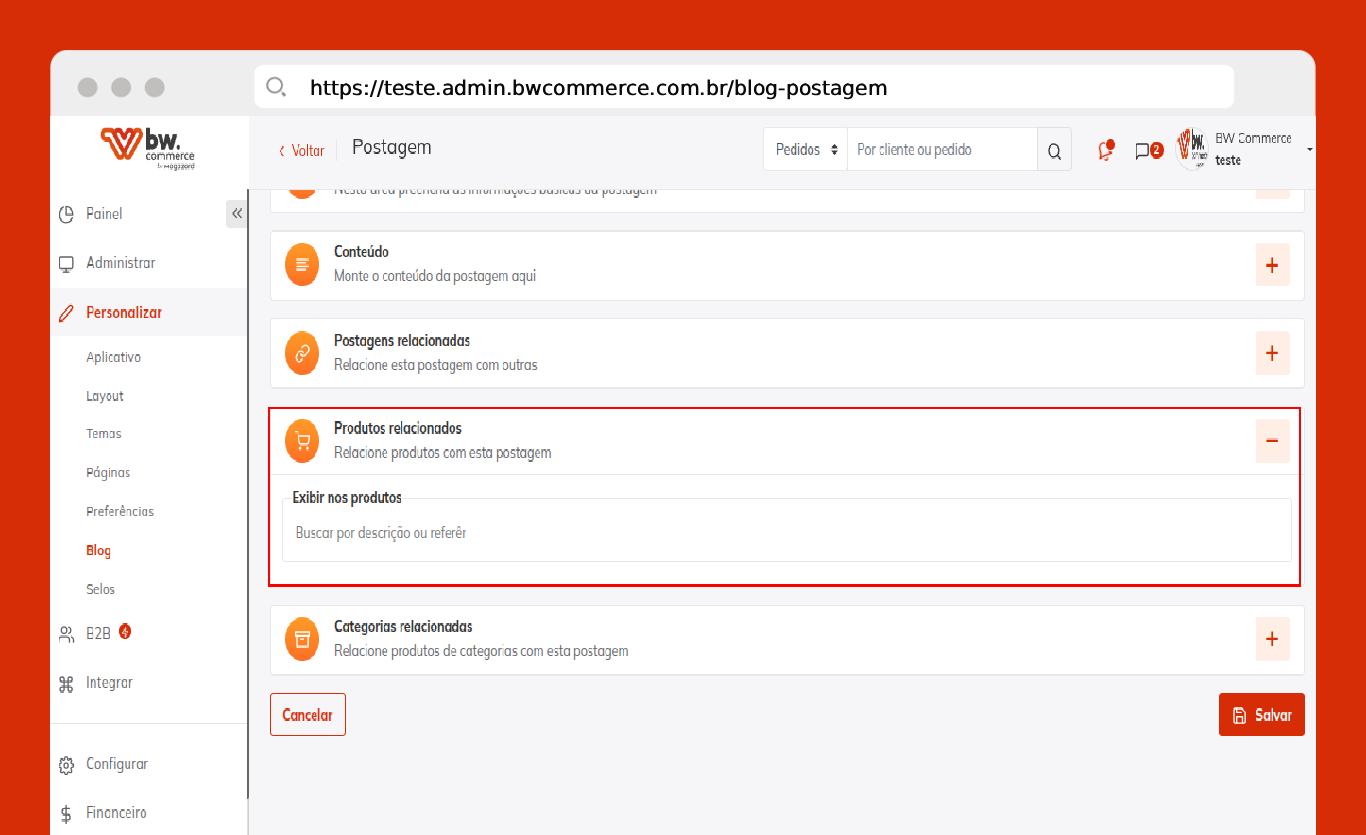Screen dimensions: 1366x835
Task: Open the Layout submenu item
Action: click(x=105, y=396)
